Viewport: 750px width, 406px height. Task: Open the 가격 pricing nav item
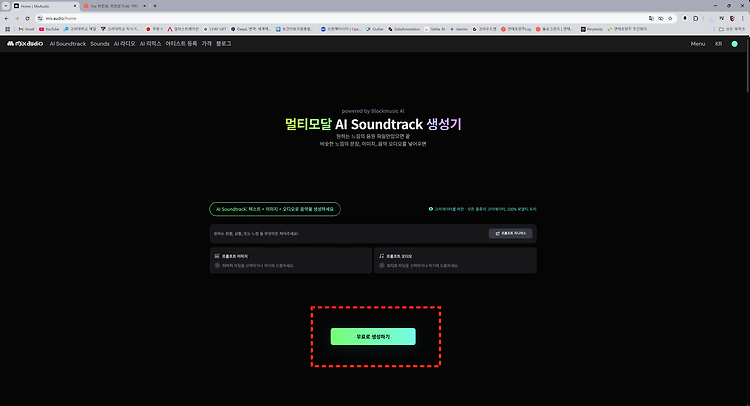[x=206, y=44]
